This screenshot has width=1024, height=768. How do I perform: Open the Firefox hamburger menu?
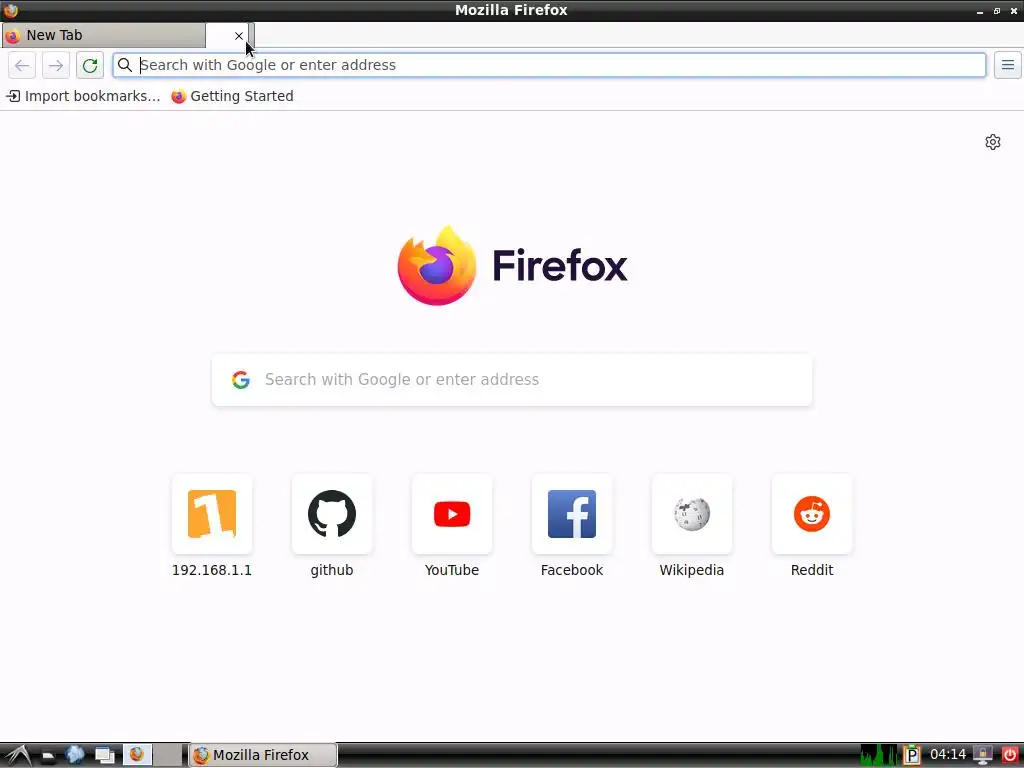(x=1007, y=65)
